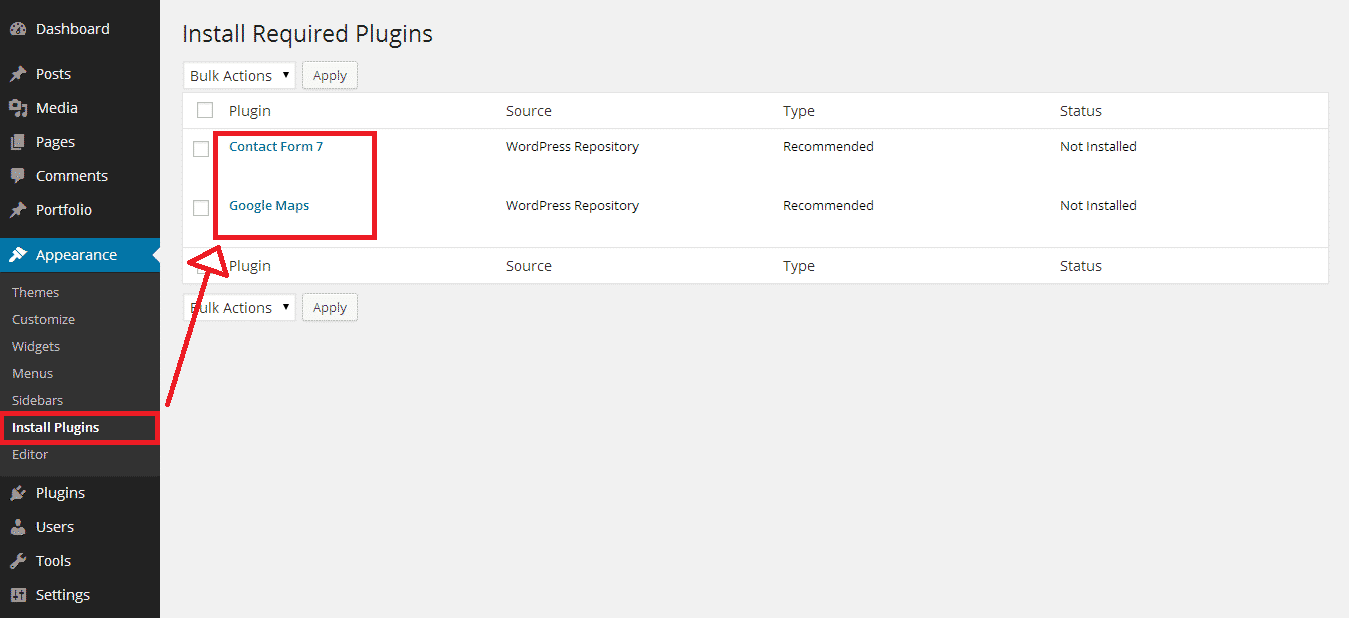The height and width of the screenshot is (618, 1349).
Task: Click the Pages icon
Action: 18,142
